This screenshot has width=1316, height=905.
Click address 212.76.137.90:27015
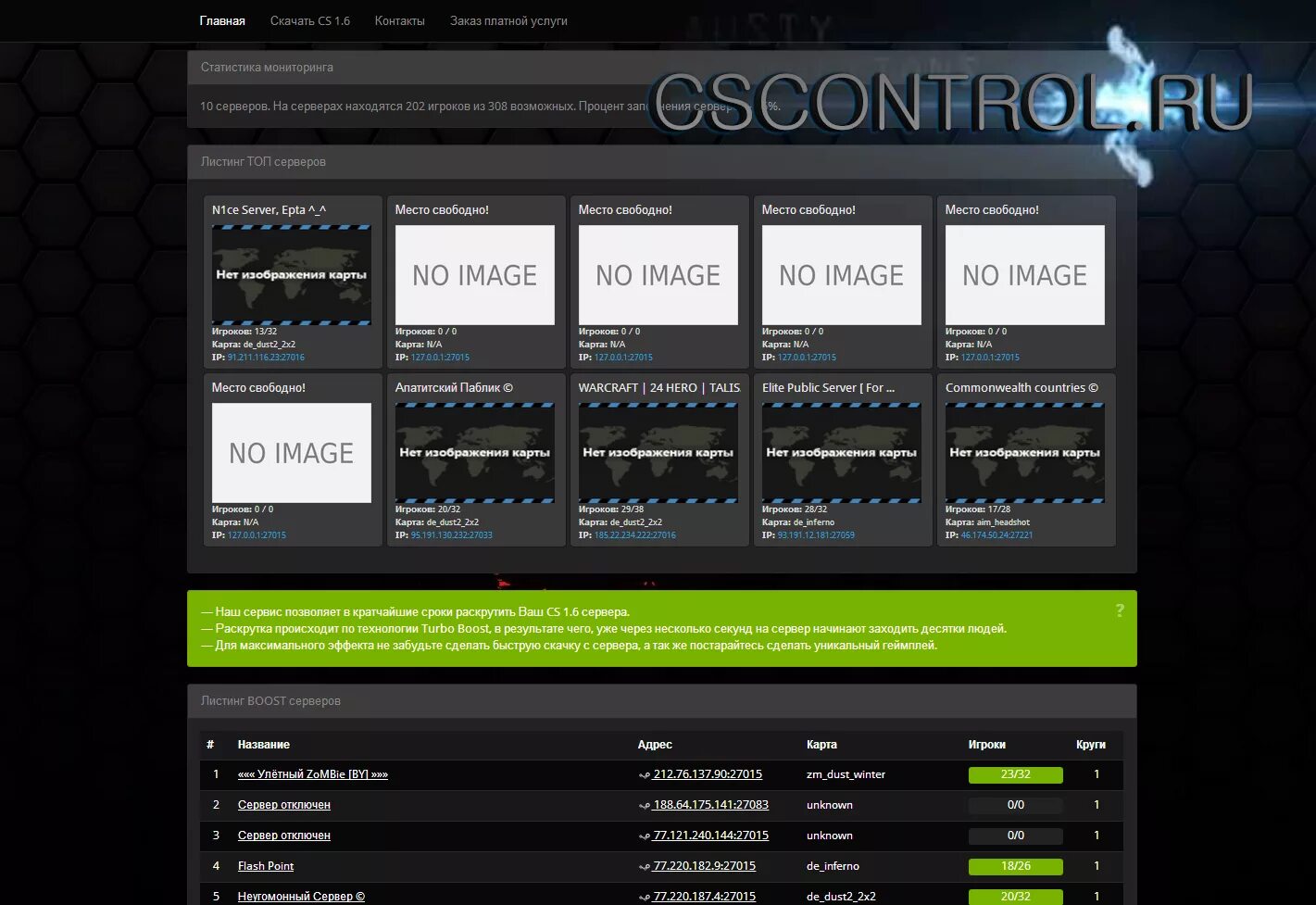click(708, 774)
